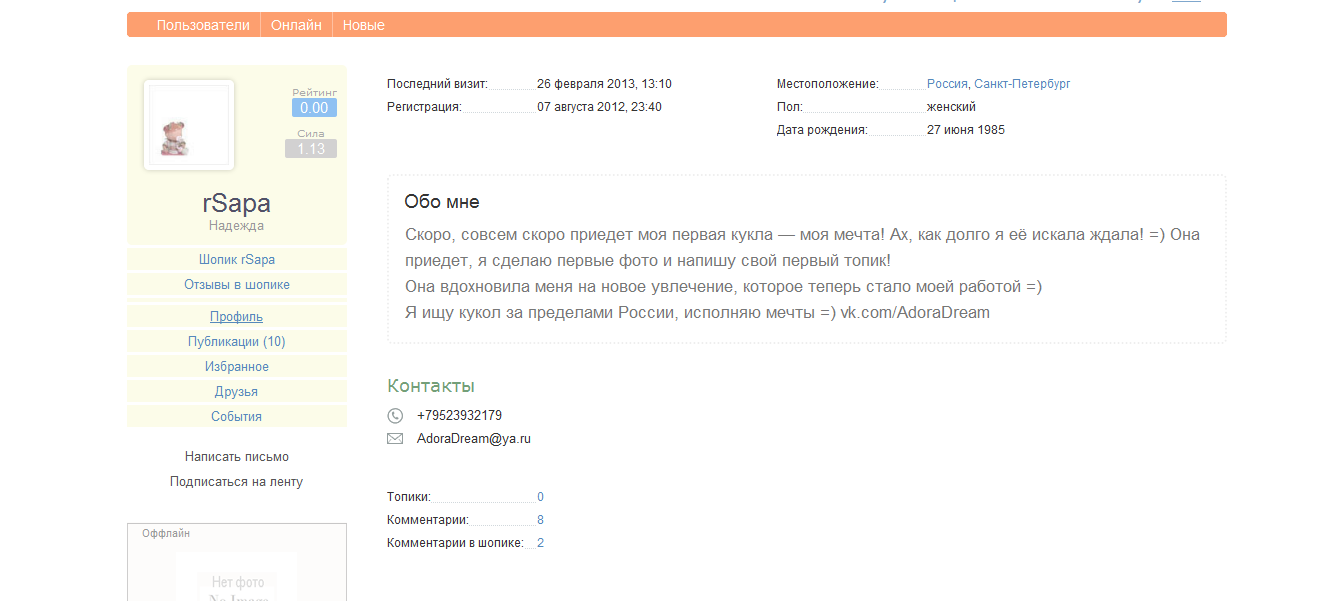Image resolution: width=1322 pixels, height=601 pixels.
Task: Open the Санкт-Петербург location link
Action: click(x=1022, y=84)
